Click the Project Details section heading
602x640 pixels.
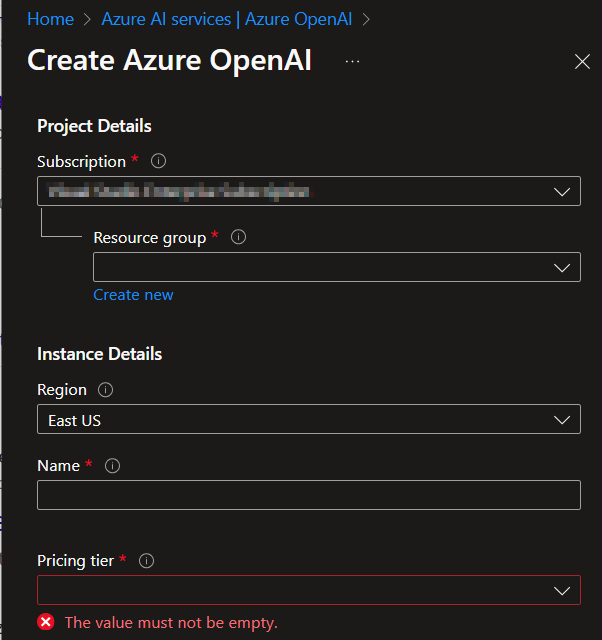point(94,126)
